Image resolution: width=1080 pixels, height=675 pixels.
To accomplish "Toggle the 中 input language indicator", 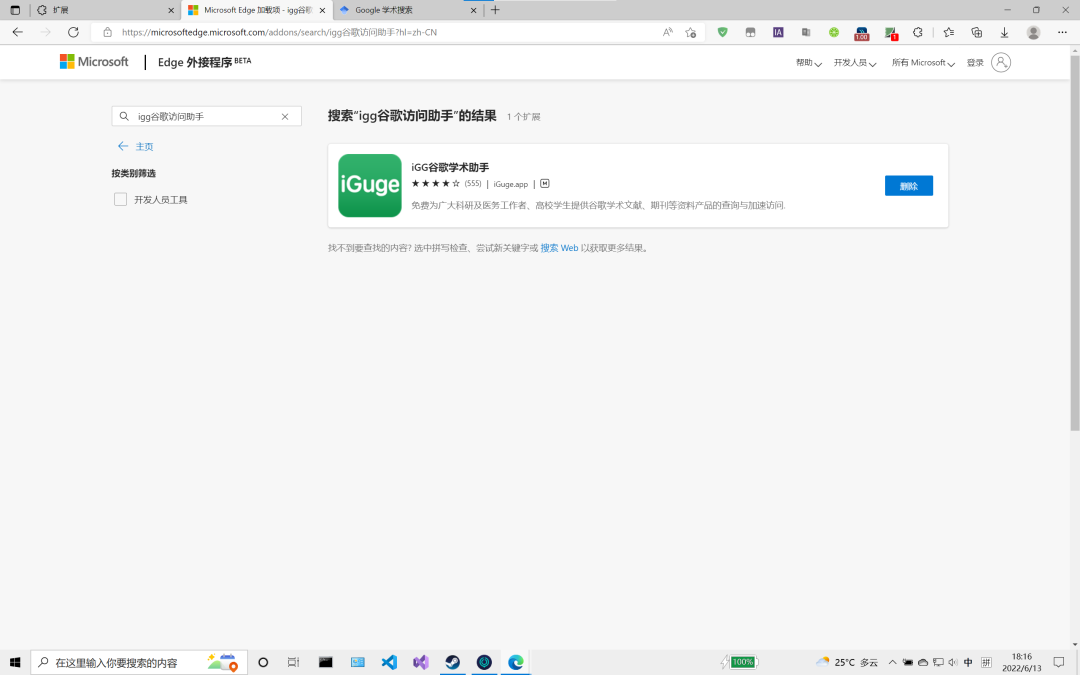I will tap(968, 662).
